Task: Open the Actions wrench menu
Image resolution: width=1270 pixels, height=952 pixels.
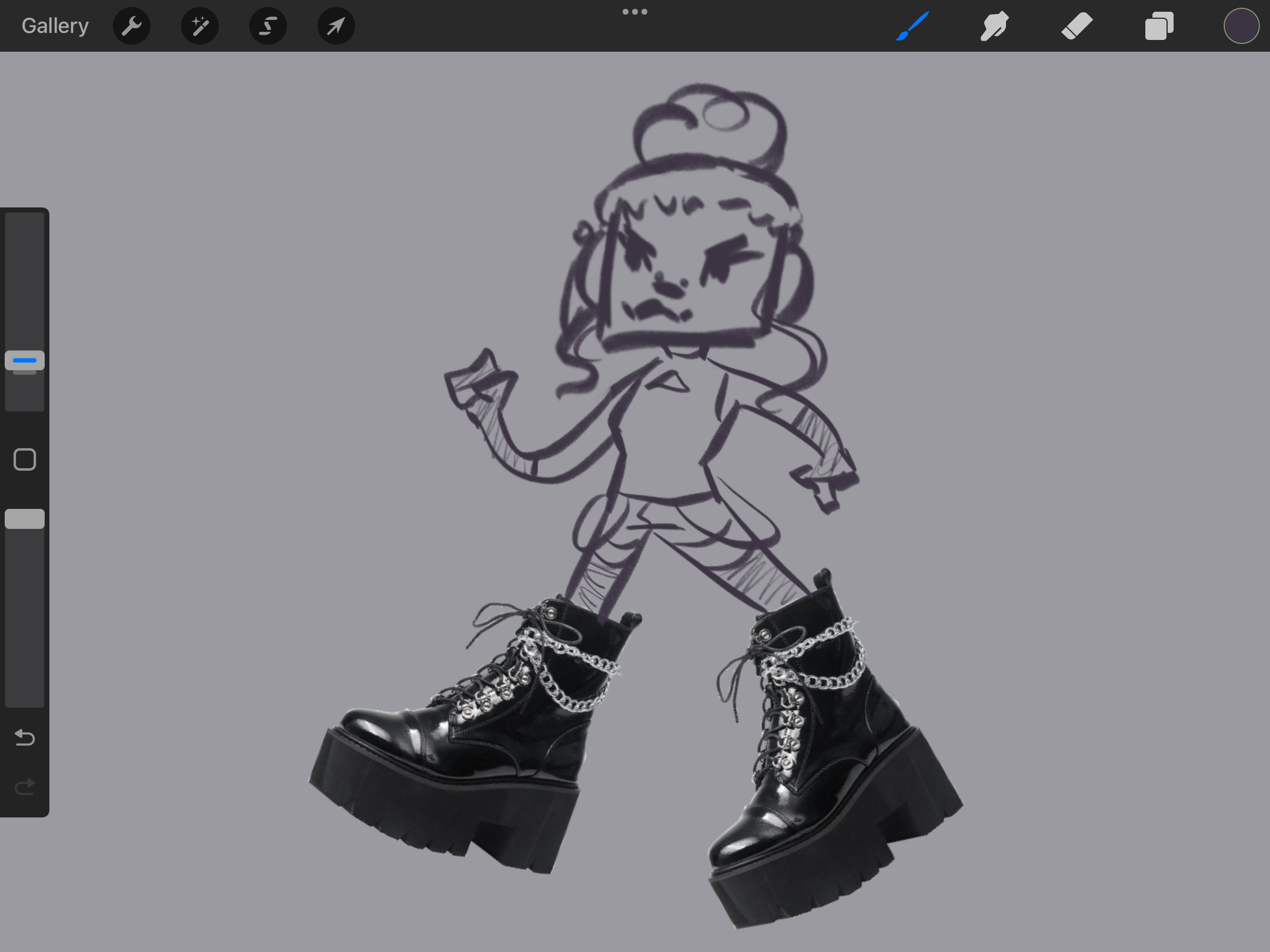Action: pyautogui.click(x=132, y=26)
